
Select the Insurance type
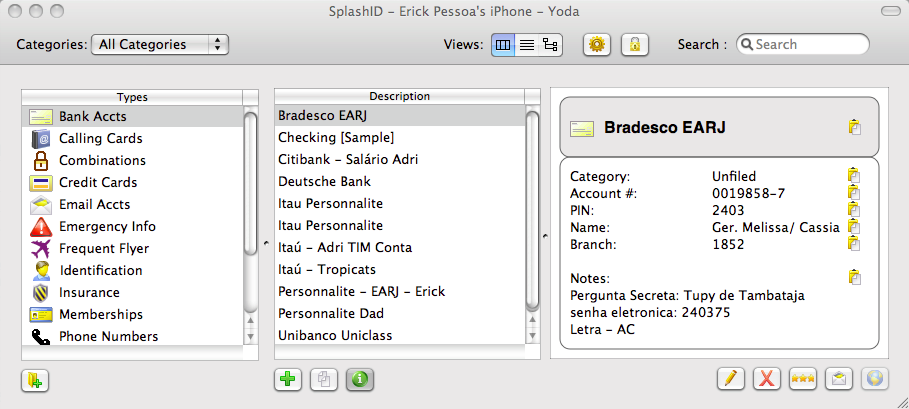pos(132,293)
